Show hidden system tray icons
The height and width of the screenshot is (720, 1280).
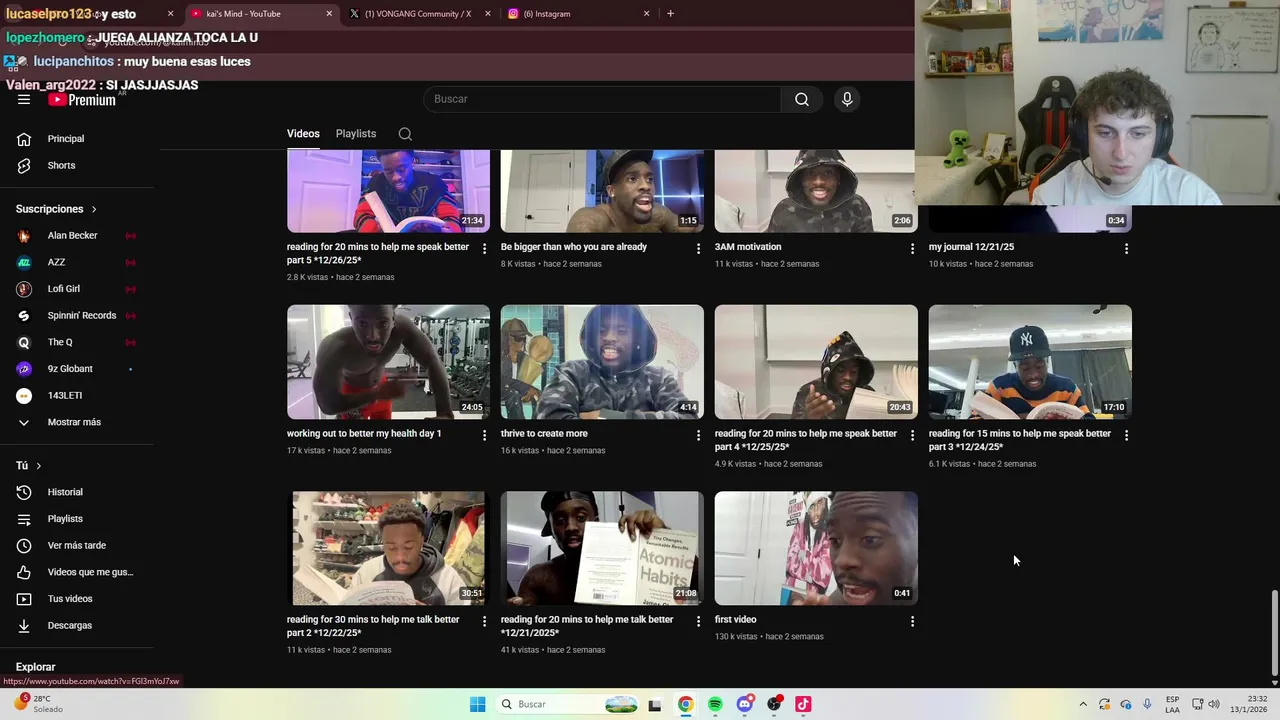pos(1083,704)
